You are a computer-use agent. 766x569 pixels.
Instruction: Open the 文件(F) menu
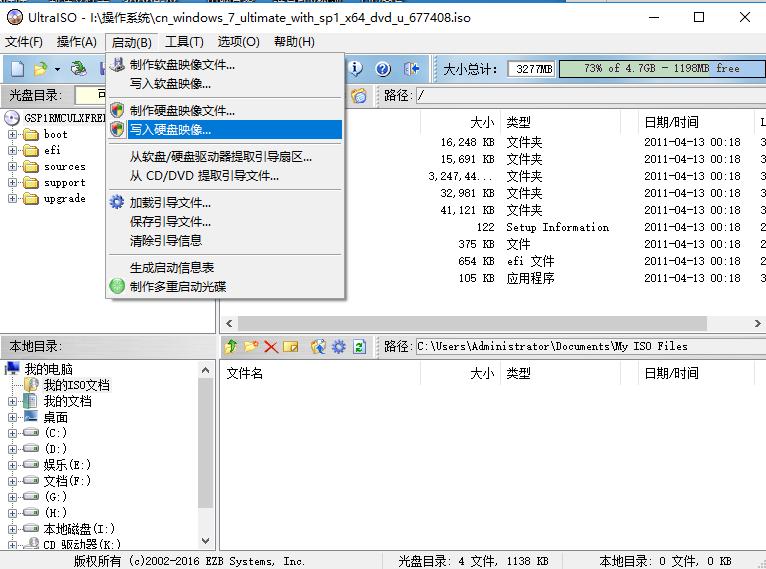click(24, 42)
